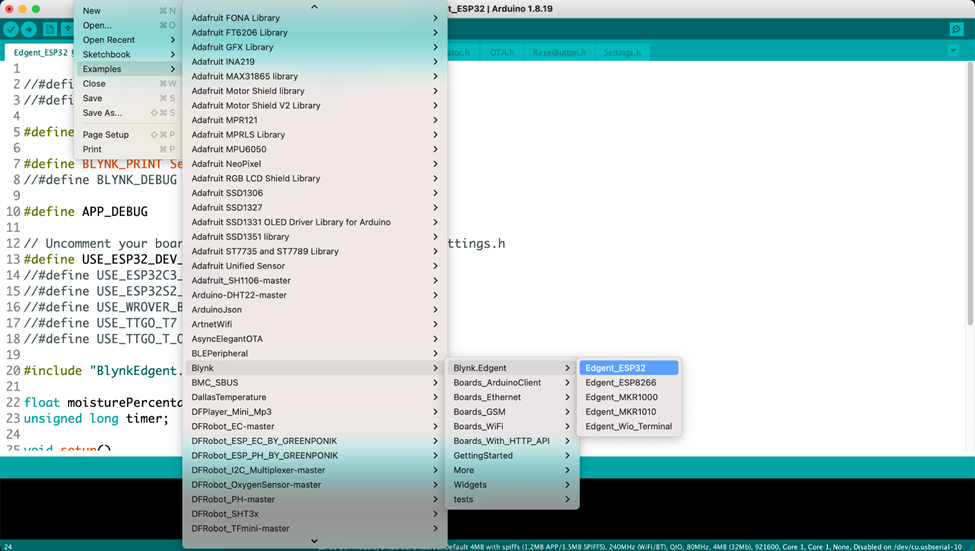Open Adafruit ST7735 and ST7789 Library examples
975x551 pixels.
315,252
